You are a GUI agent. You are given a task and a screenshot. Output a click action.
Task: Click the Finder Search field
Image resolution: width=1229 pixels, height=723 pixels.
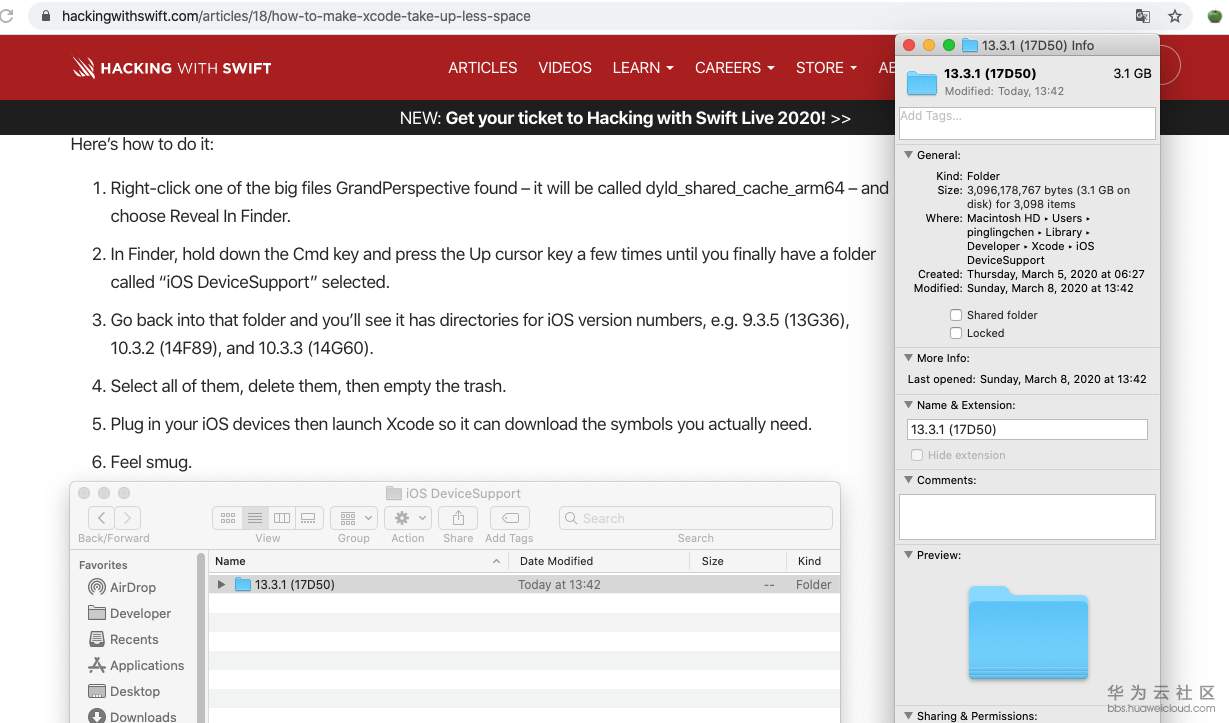coord(696,518)
